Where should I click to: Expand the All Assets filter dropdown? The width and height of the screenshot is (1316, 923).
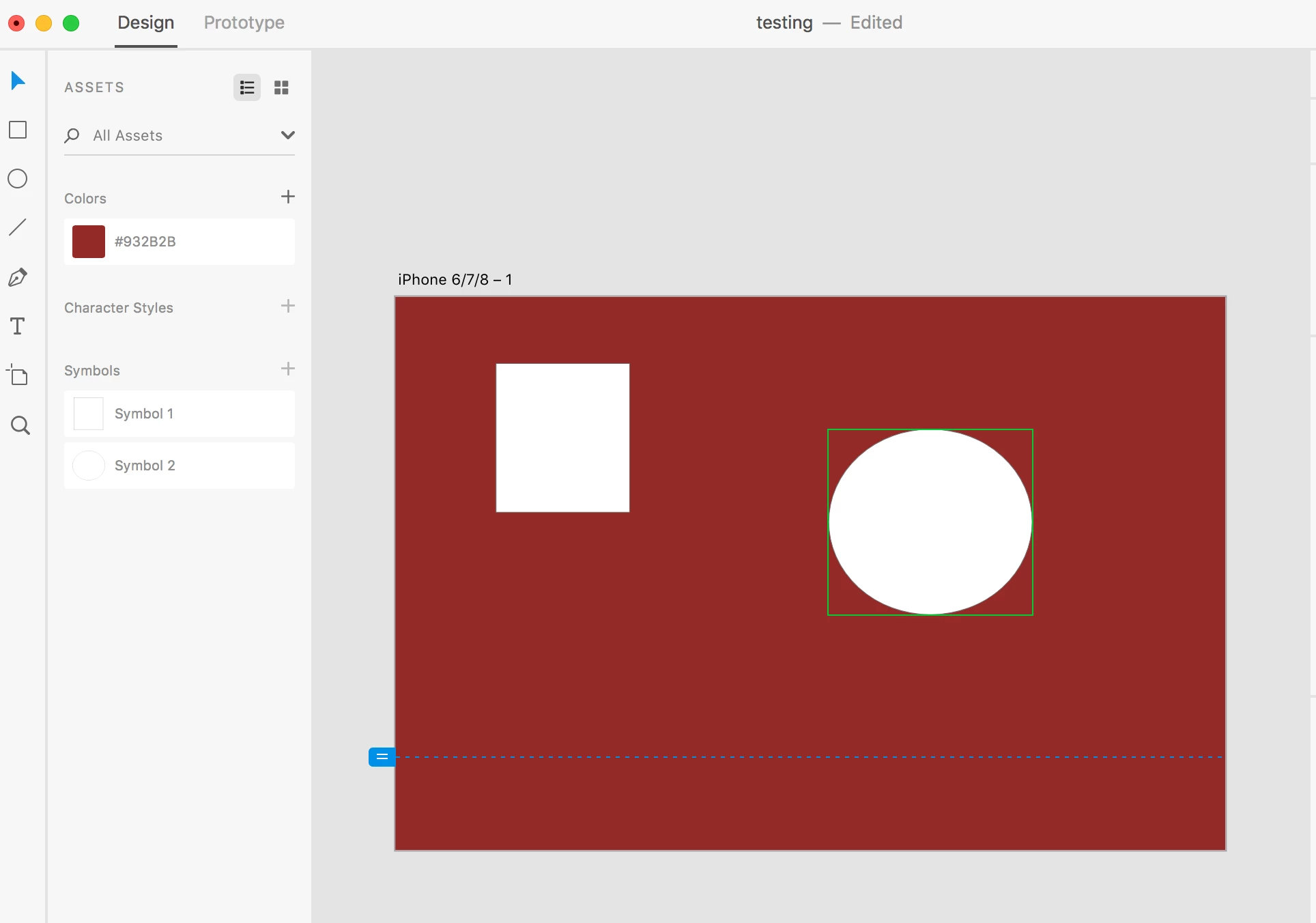click(287, 135)
